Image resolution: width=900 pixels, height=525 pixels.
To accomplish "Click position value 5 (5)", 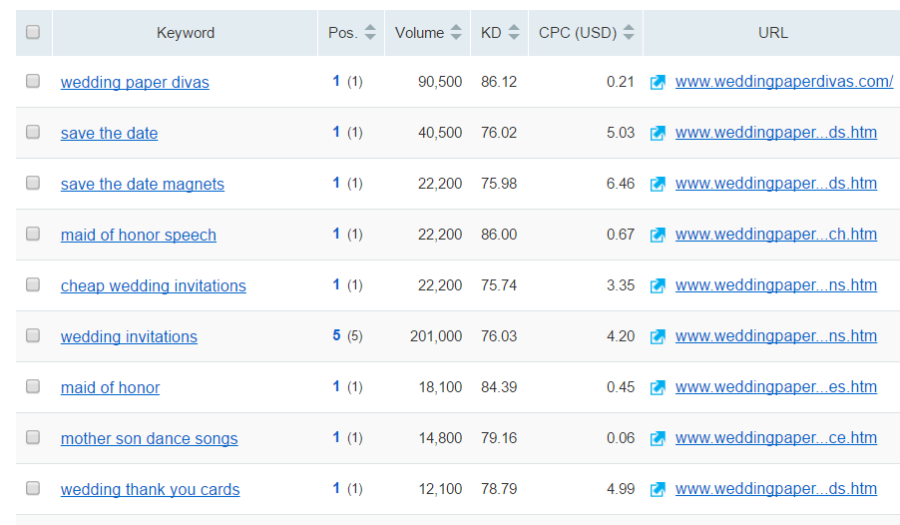I will (347, 336).
